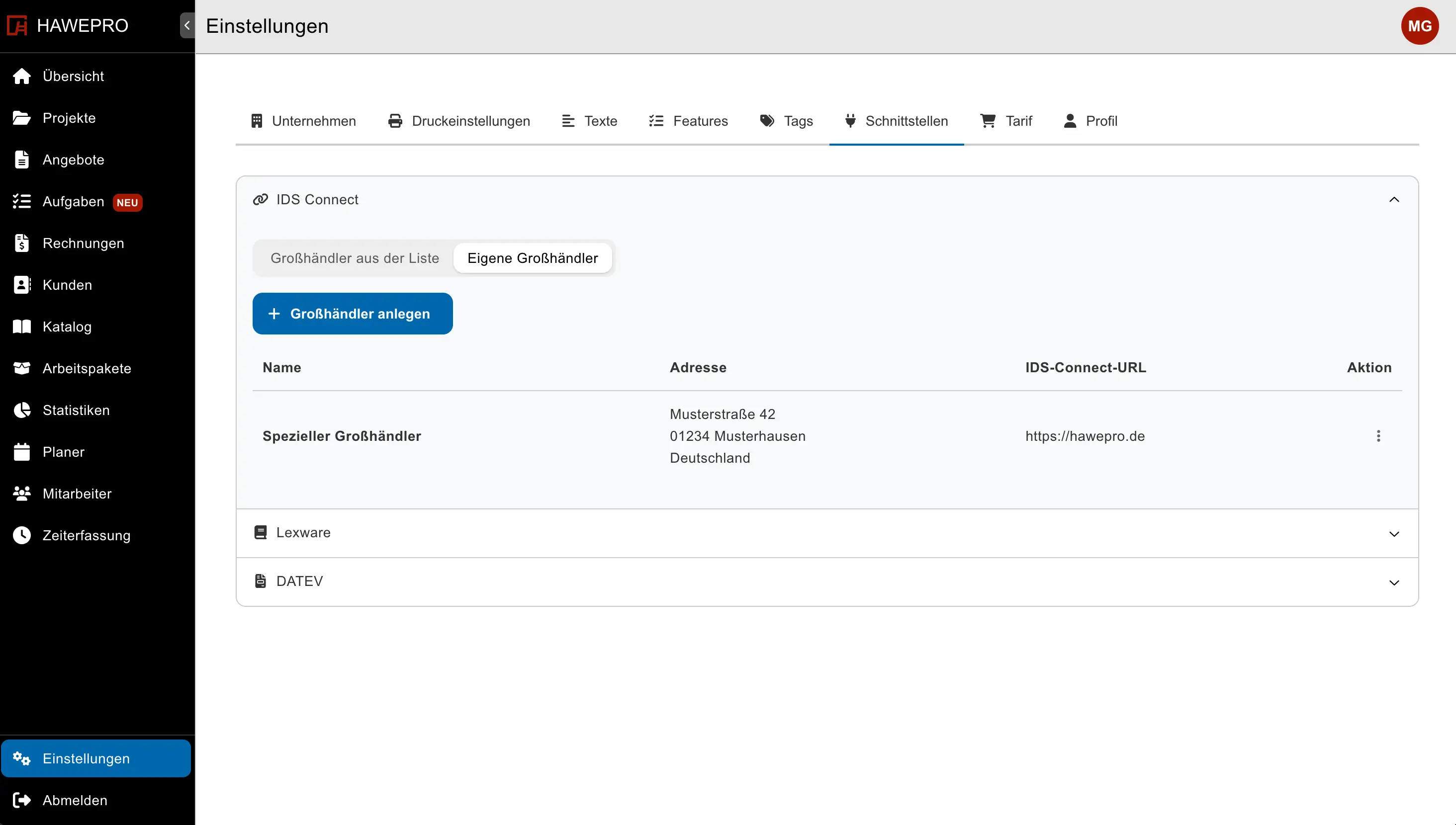
Task: Click the Einstellungen gears icon
Action: tap(21, 759)
